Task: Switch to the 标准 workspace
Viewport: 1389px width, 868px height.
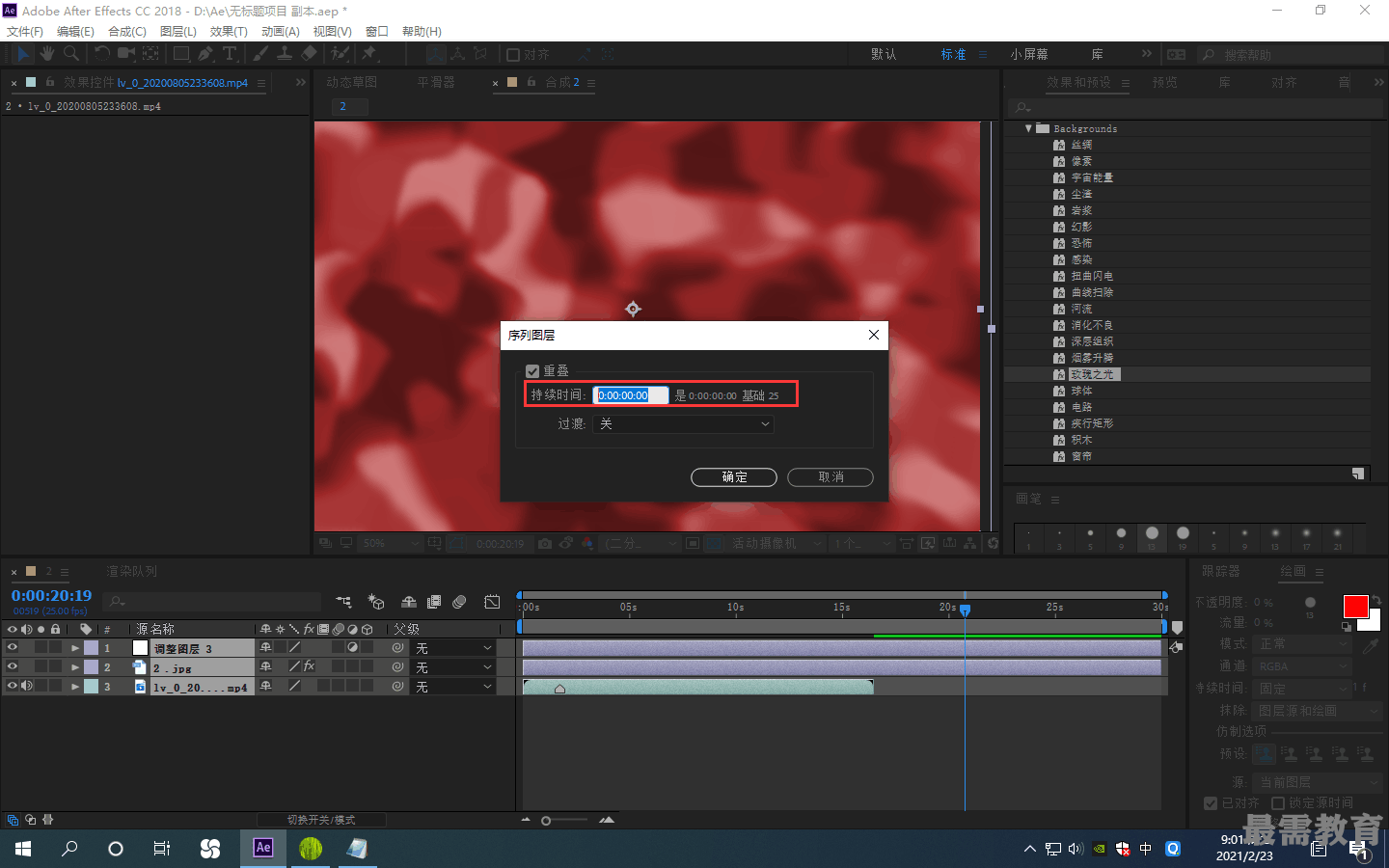Action: point(953,55)
